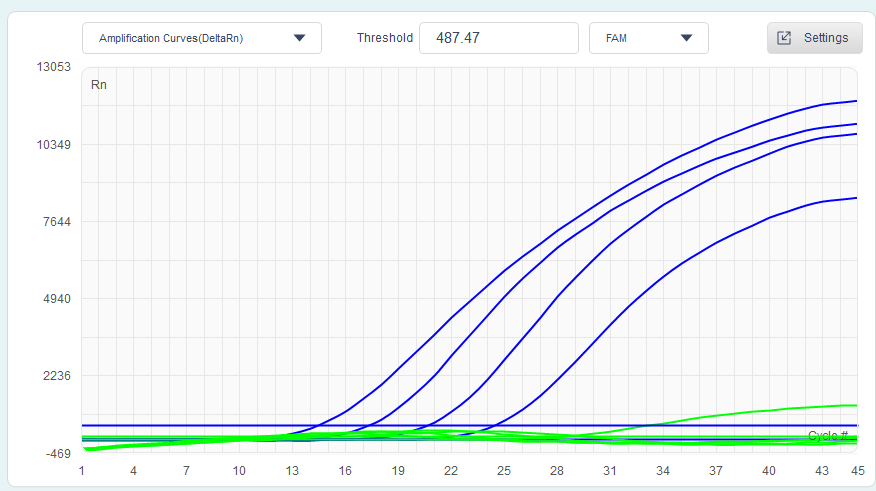
Task: Open the Settings button
Action: click(x=814, y=38)
